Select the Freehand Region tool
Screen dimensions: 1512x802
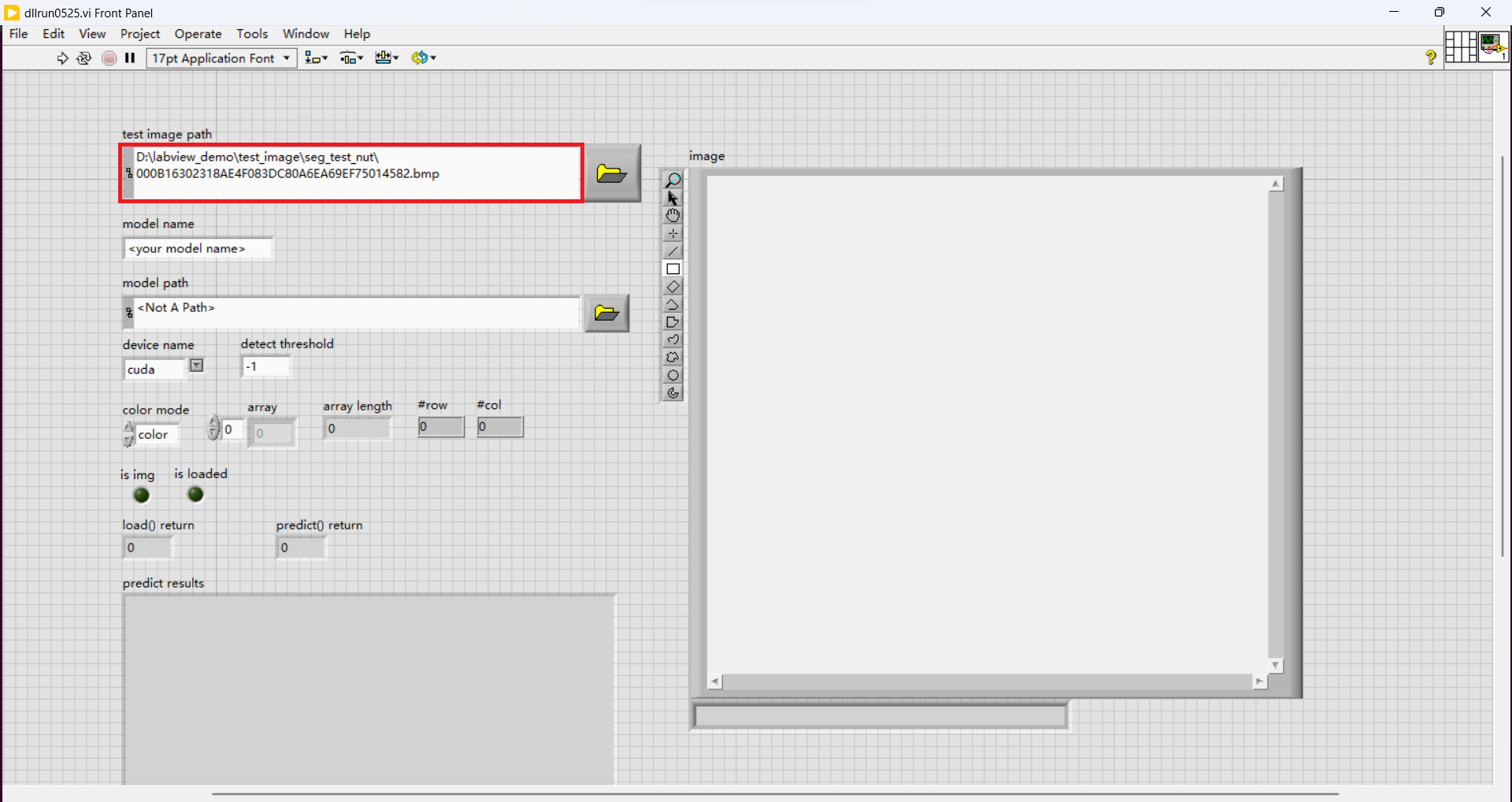673,358
